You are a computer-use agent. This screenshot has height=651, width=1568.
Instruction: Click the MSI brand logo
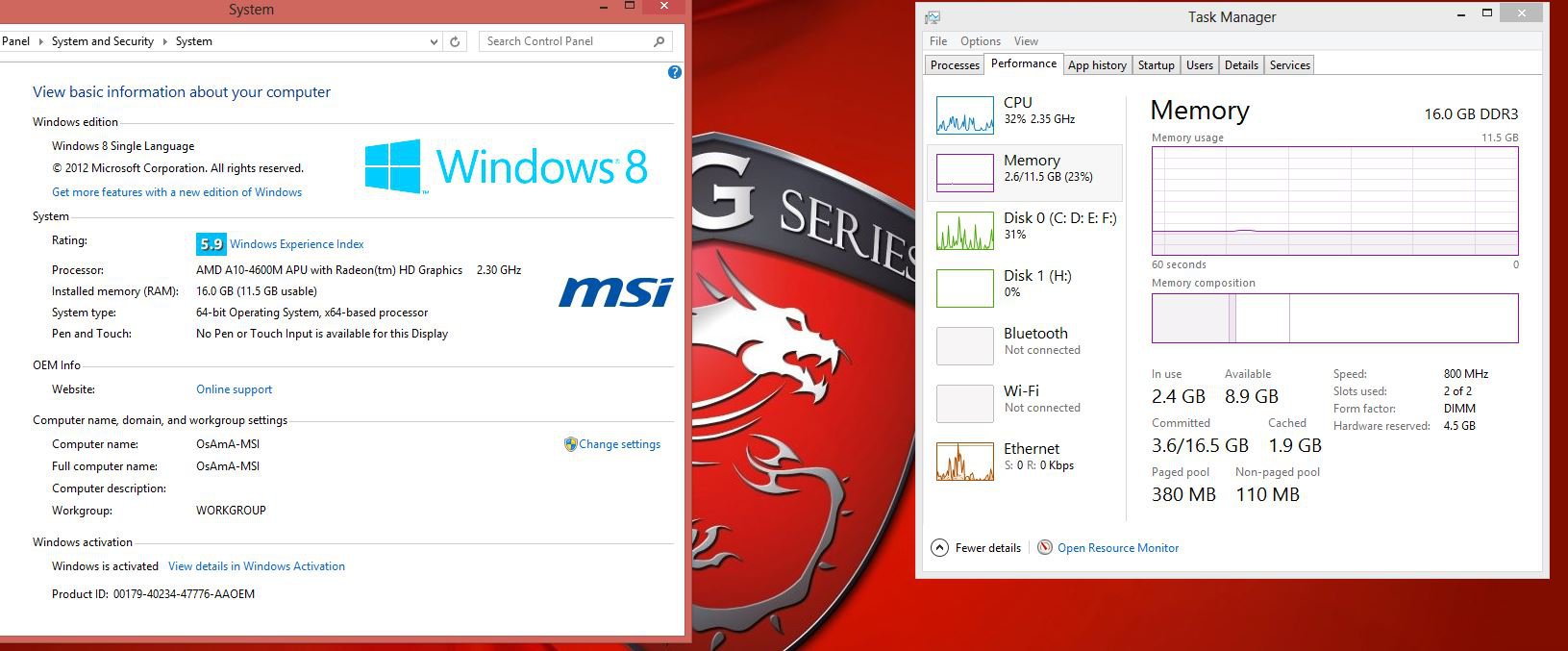click(616, 291)
